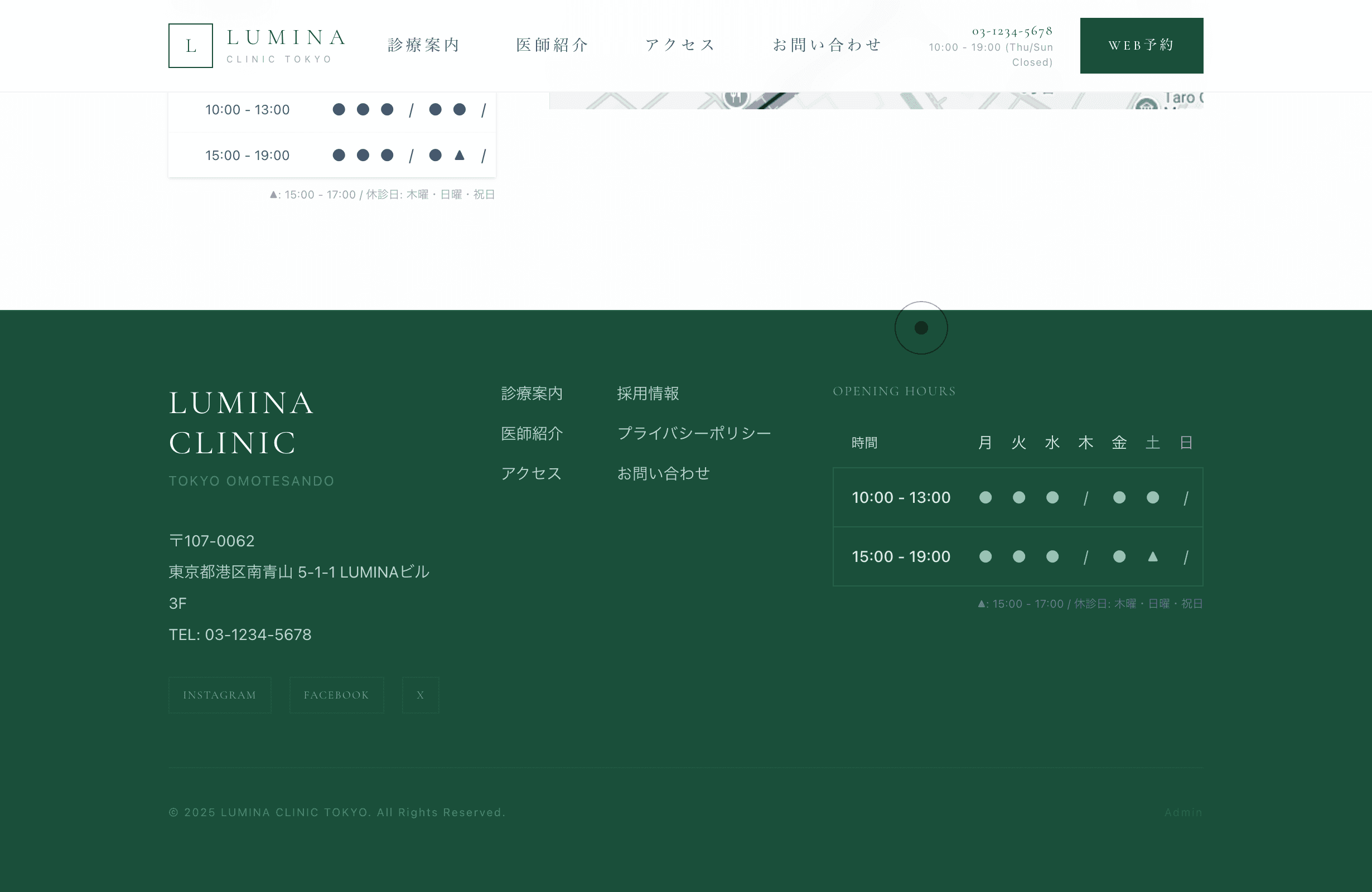
Task: Open the 採用情報 footer link
Action: 648,394
